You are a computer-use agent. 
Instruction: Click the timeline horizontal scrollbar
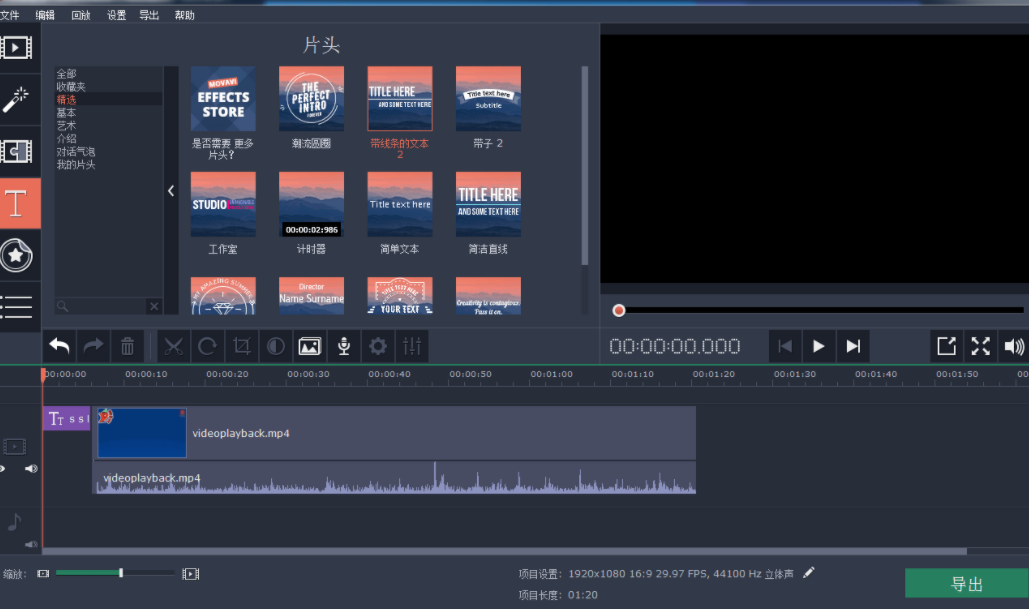pos(504,551)
